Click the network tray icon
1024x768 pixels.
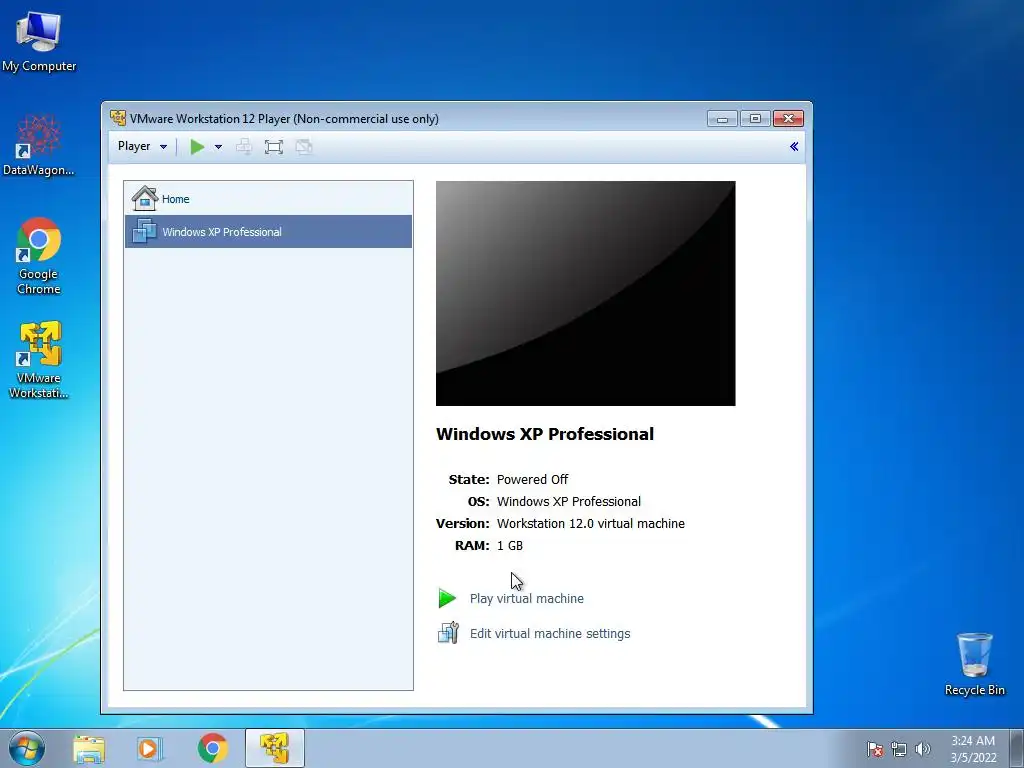click(899, 749)
